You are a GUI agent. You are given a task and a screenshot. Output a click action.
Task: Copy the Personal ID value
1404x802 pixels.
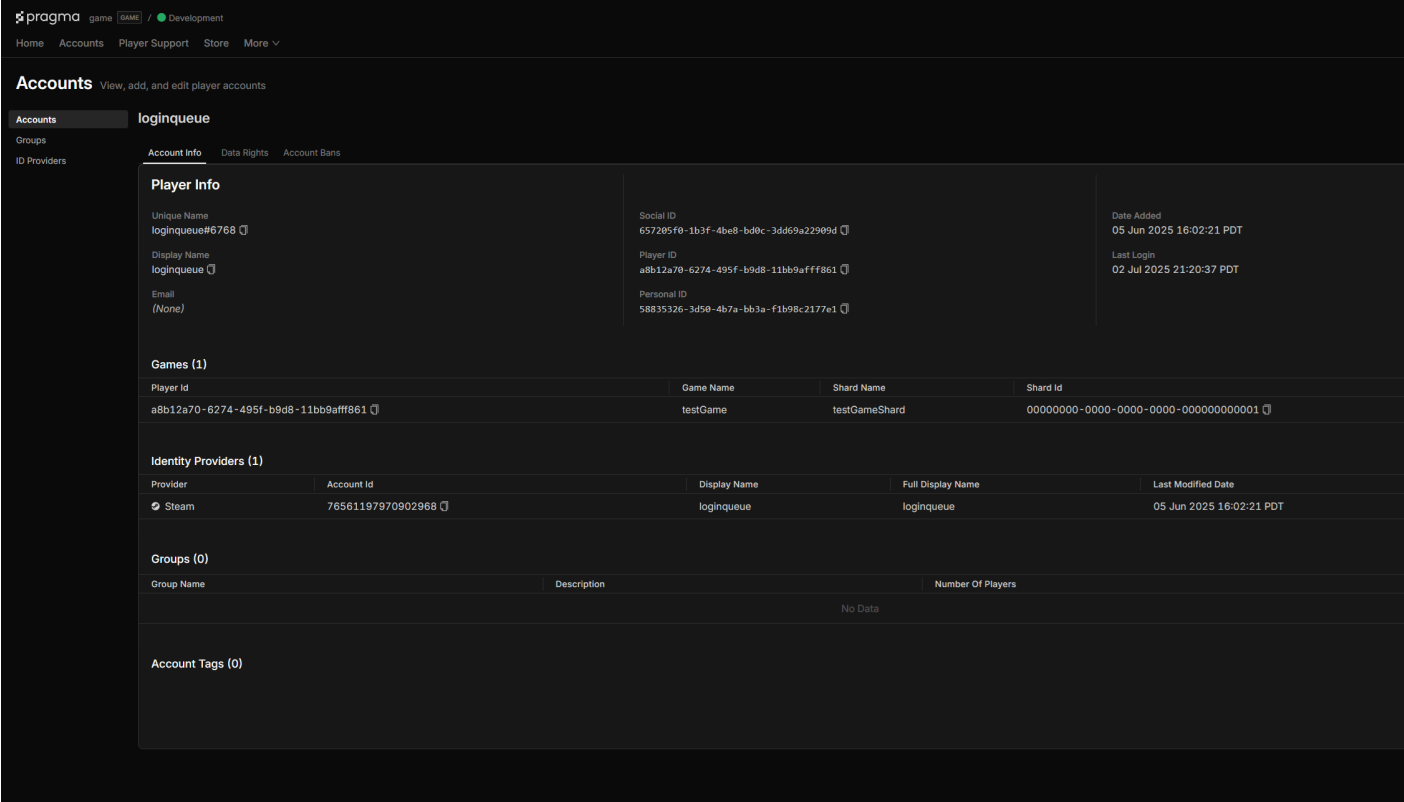[844, 308]
